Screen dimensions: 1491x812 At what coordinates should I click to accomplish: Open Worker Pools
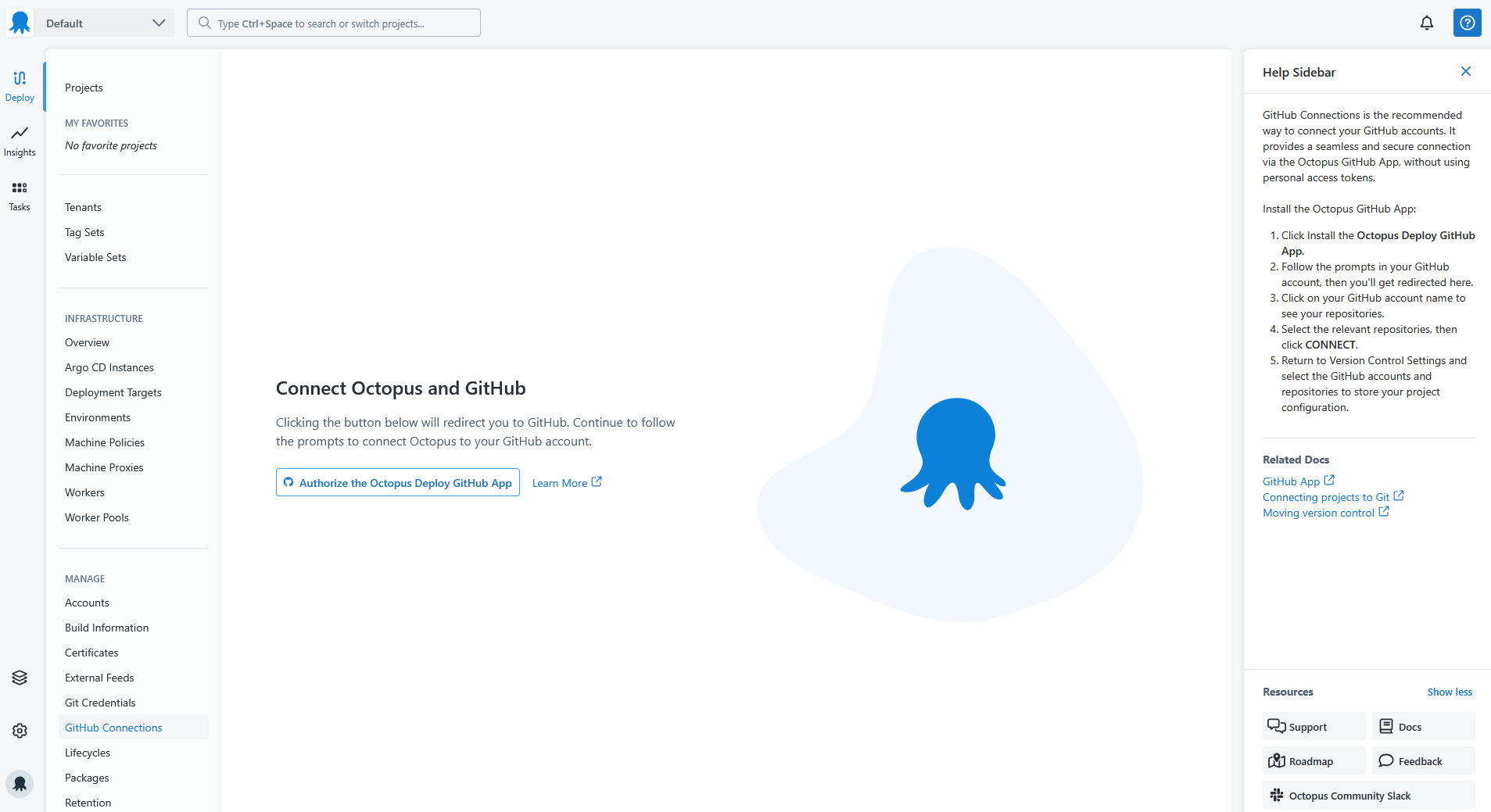[97, 517]
